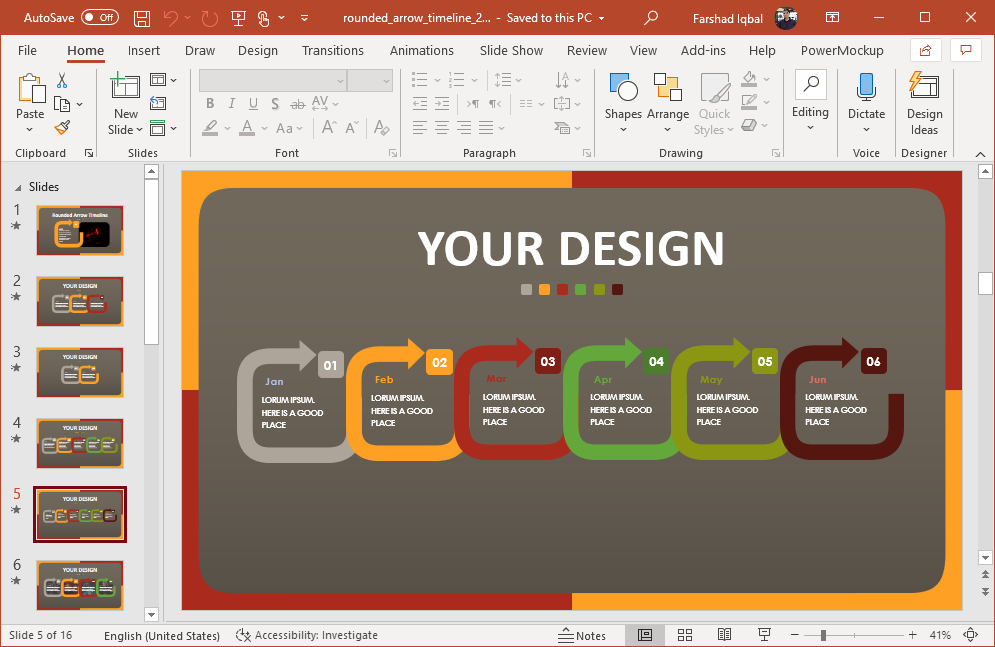Toggle the Notes pane
Viewport: 995px width, 647px height.
[583, 635]
